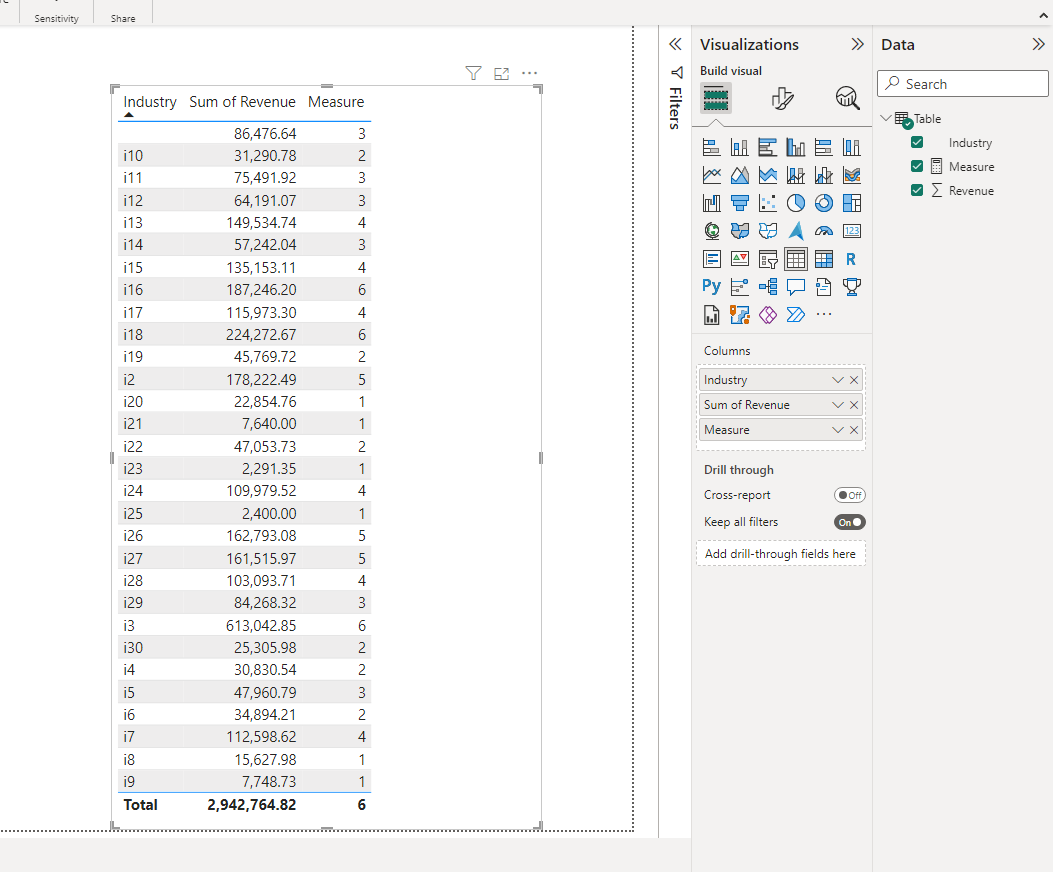The height and width of the screenshot is (872, 1053).
Task: Pick the 100% stacked bar chart visual
Action: click(823, 147)
